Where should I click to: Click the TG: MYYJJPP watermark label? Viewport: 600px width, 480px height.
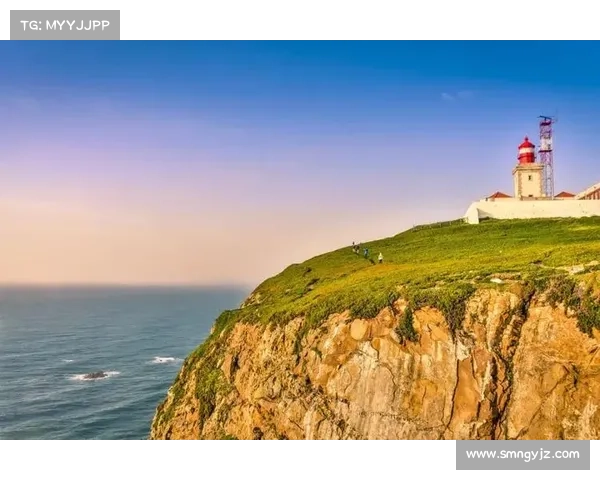tap(64, 25)
